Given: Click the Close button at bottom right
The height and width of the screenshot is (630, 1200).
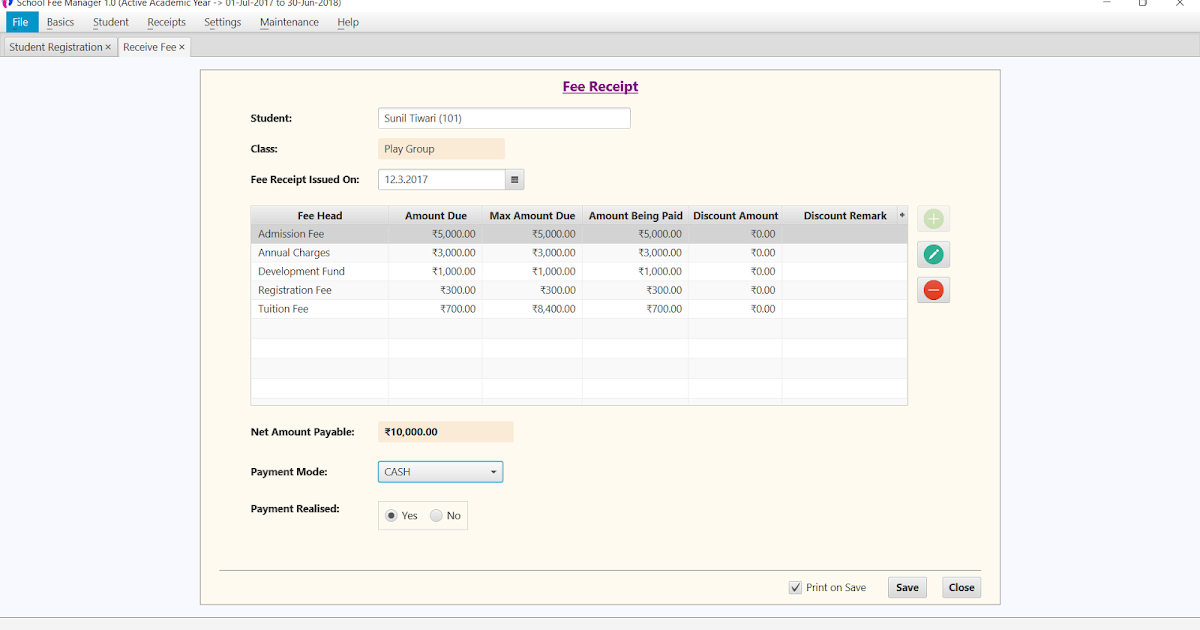Looking at the screenshot, I should 960,587.
